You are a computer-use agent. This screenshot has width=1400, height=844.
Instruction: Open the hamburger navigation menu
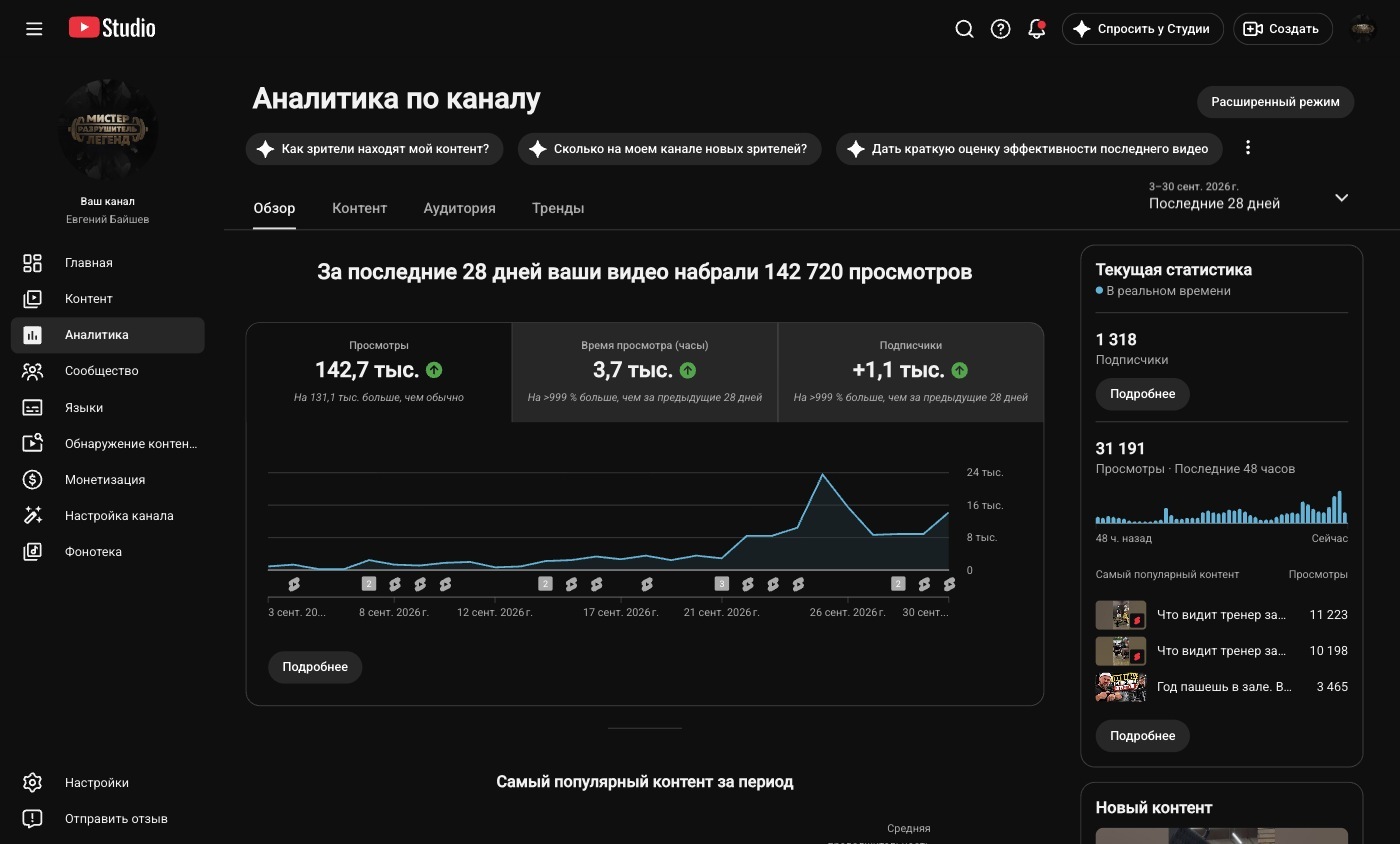tap(34, 29)
